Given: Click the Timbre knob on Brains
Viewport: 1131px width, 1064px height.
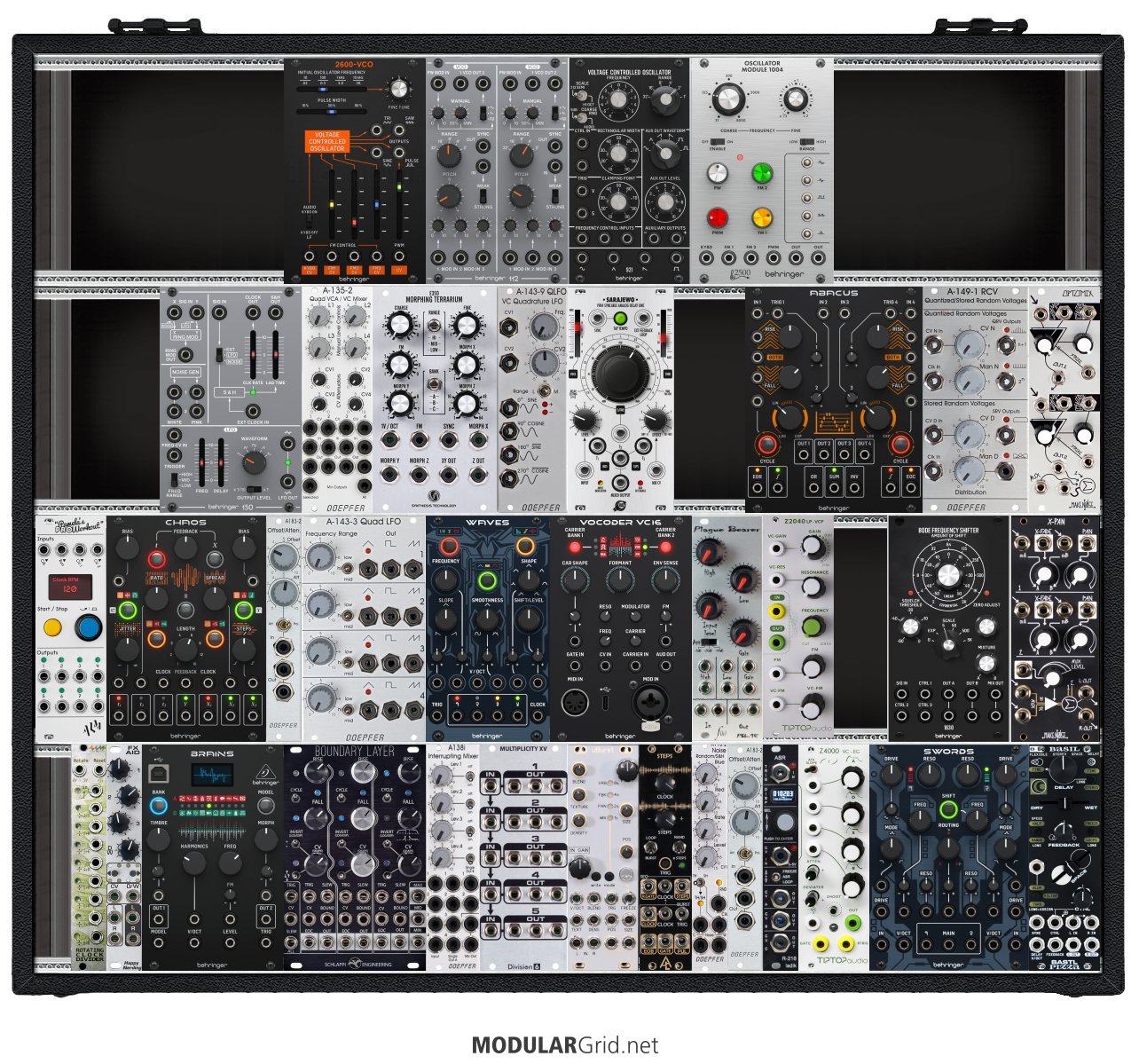Looking at the screenshot, I should tap(159, 839).
